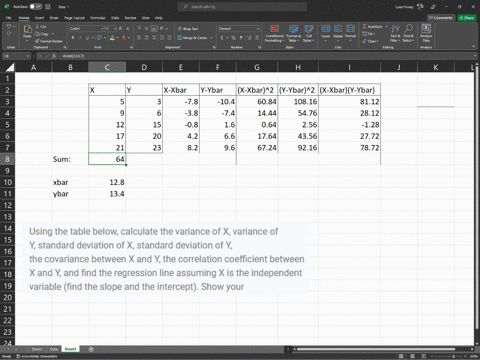This screenshot has width=480, height=360.
Task: Add a new sheet with plus button
Action: 91,349
